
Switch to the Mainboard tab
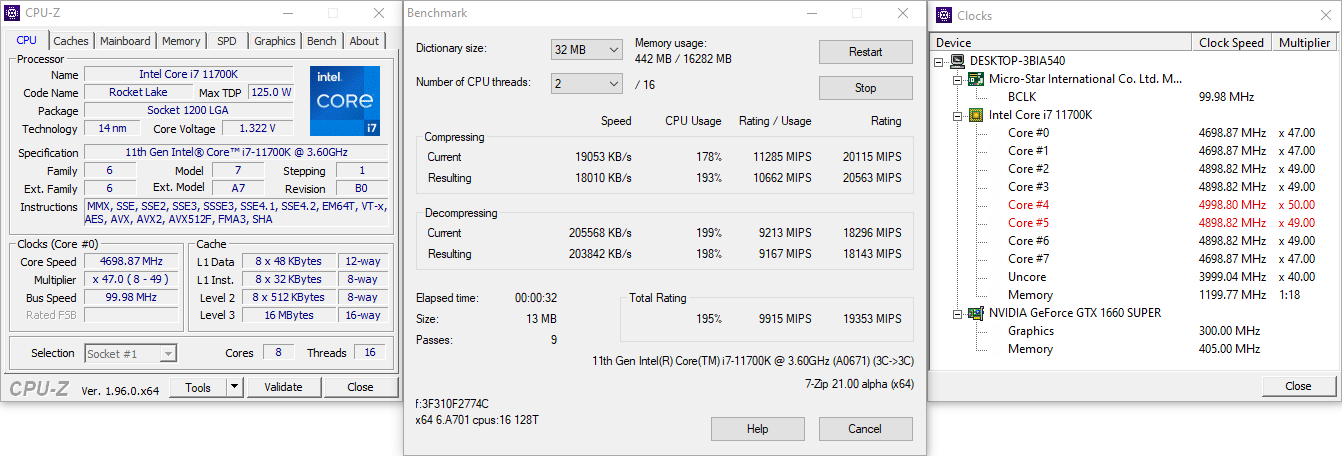point(125,41)
